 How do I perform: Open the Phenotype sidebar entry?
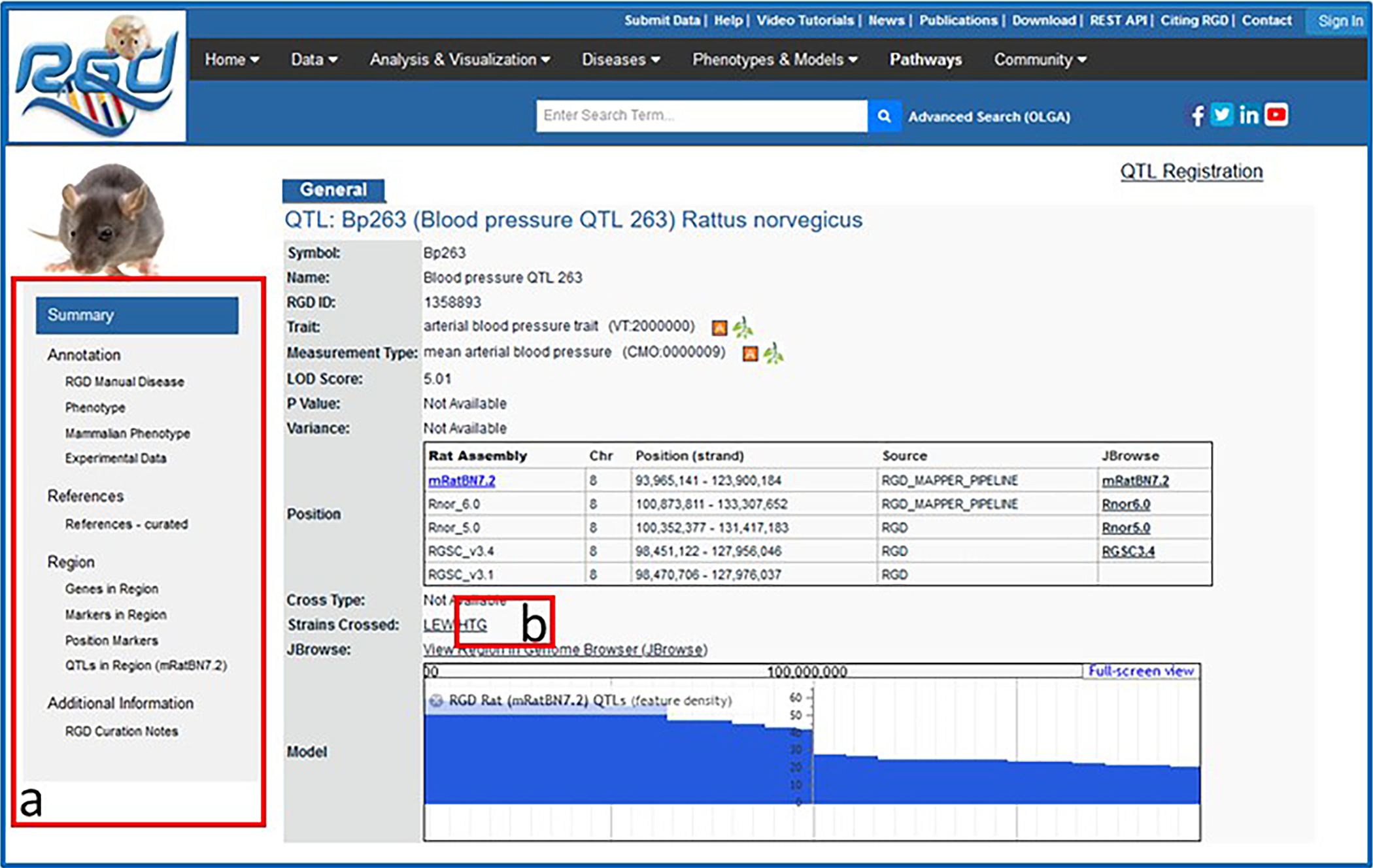coord(95,408)
